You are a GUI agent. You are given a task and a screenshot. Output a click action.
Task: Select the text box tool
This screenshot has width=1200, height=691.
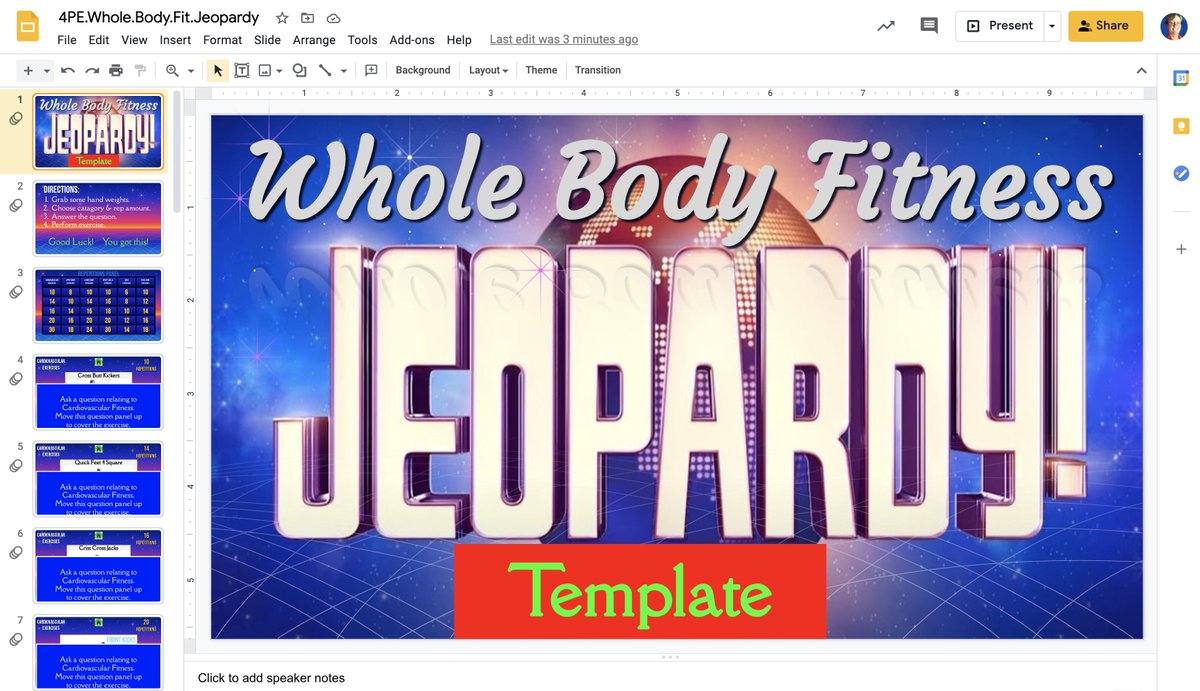[242, 70]
